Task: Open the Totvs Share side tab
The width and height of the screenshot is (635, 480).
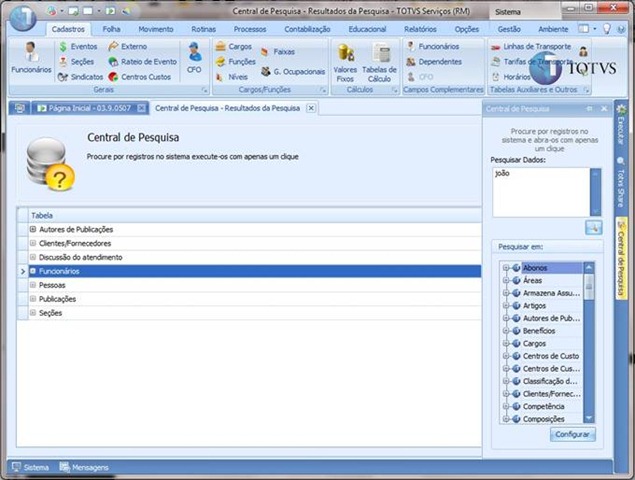Action: (x=621, y=183)
